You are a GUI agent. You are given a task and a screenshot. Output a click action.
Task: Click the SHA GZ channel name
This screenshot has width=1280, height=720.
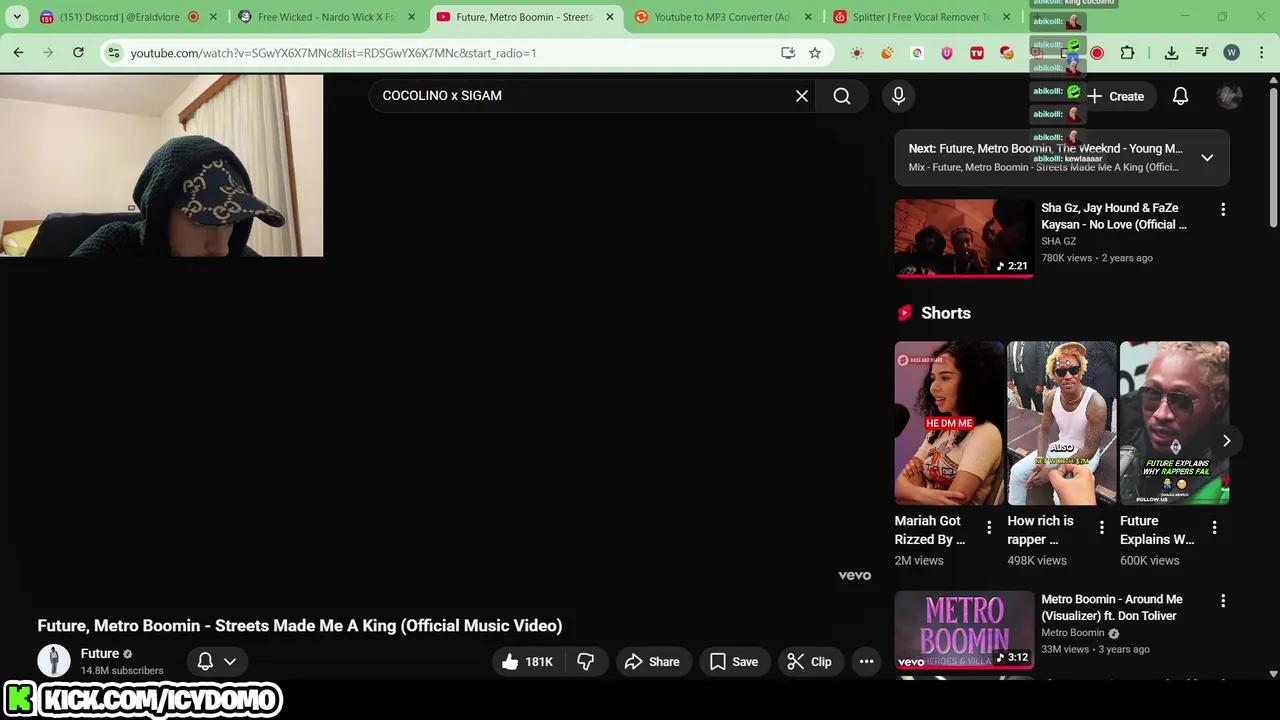[1059, 241]
